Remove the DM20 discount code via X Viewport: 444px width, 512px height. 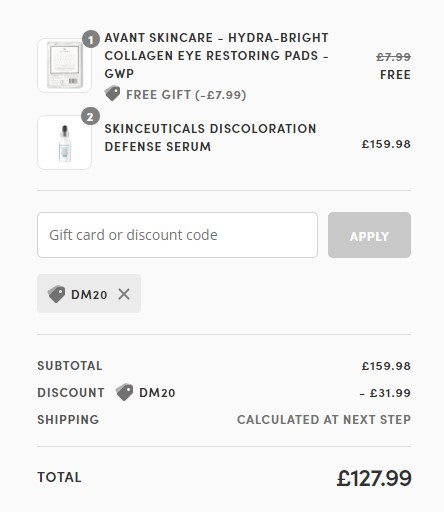(124, 294)
